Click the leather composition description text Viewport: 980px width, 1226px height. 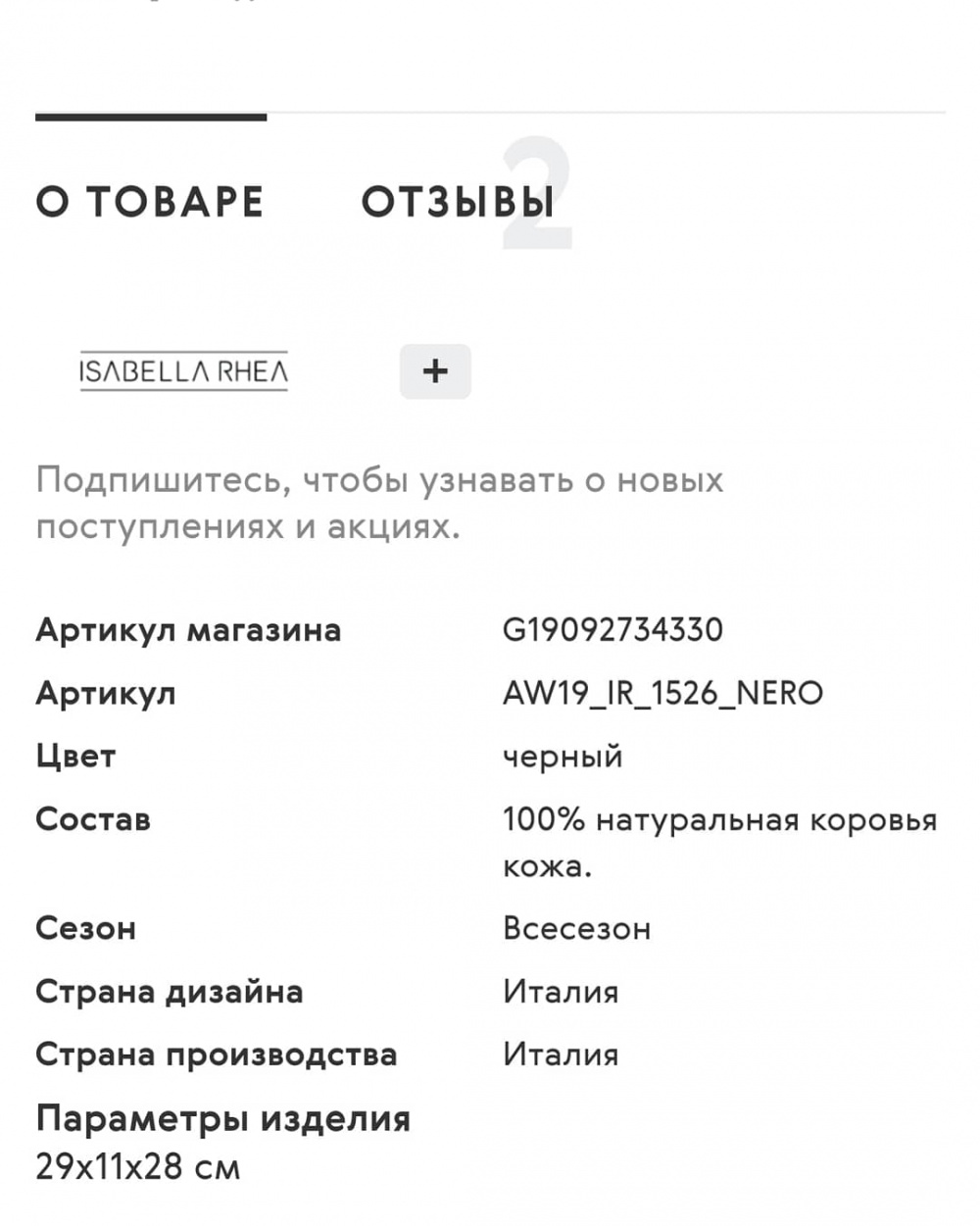(x=720, y=843)
